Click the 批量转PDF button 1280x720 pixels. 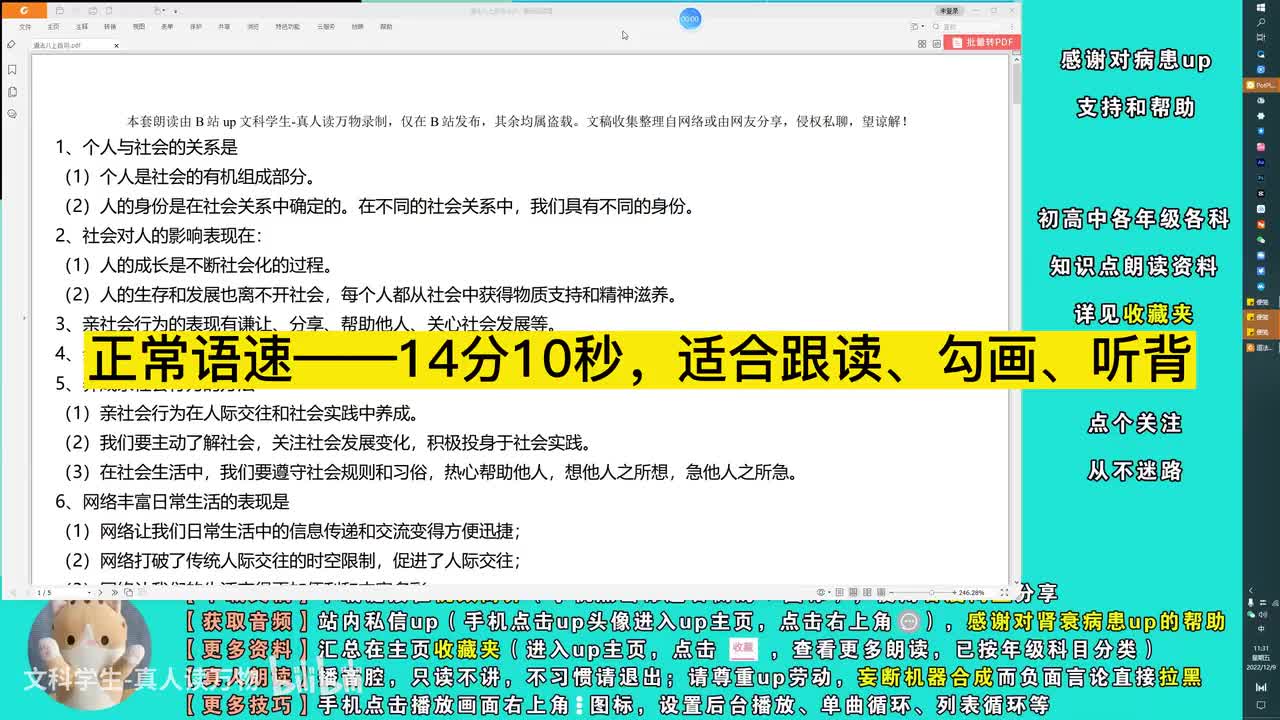click(x=981, y=43)
